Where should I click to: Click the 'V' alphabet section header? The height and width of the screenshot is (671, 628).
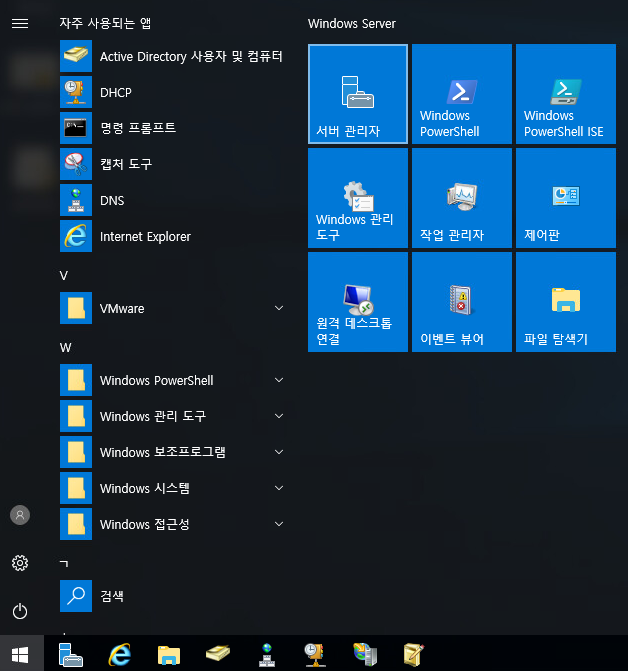click(x=64, y=276)
